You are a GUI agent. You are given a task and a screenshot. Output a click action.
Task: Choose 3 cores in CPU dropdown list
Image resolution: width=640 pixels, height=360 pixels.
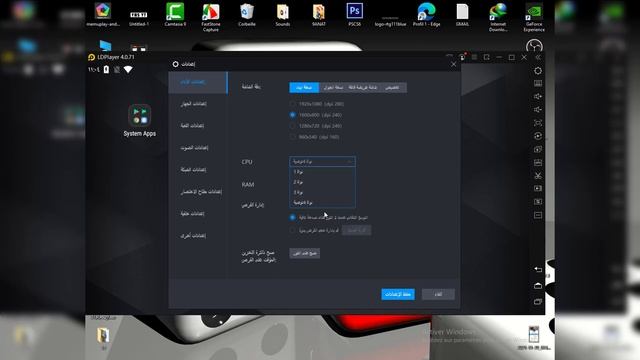322,192
